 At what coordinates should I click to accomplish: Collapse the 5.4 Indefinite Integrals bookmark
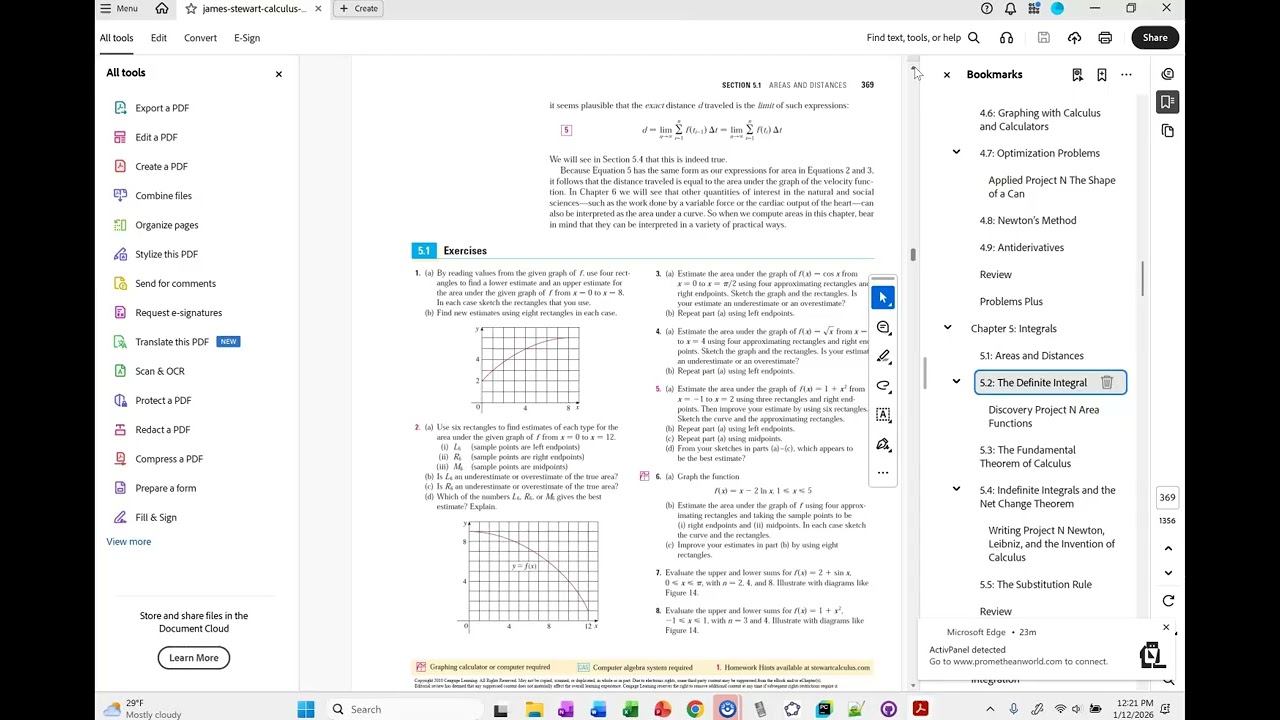click(x=956, y=489)
